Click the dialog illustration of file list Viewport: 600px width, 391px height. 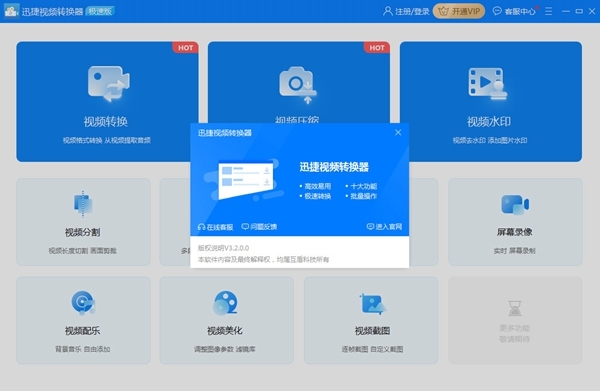(245, 180)
